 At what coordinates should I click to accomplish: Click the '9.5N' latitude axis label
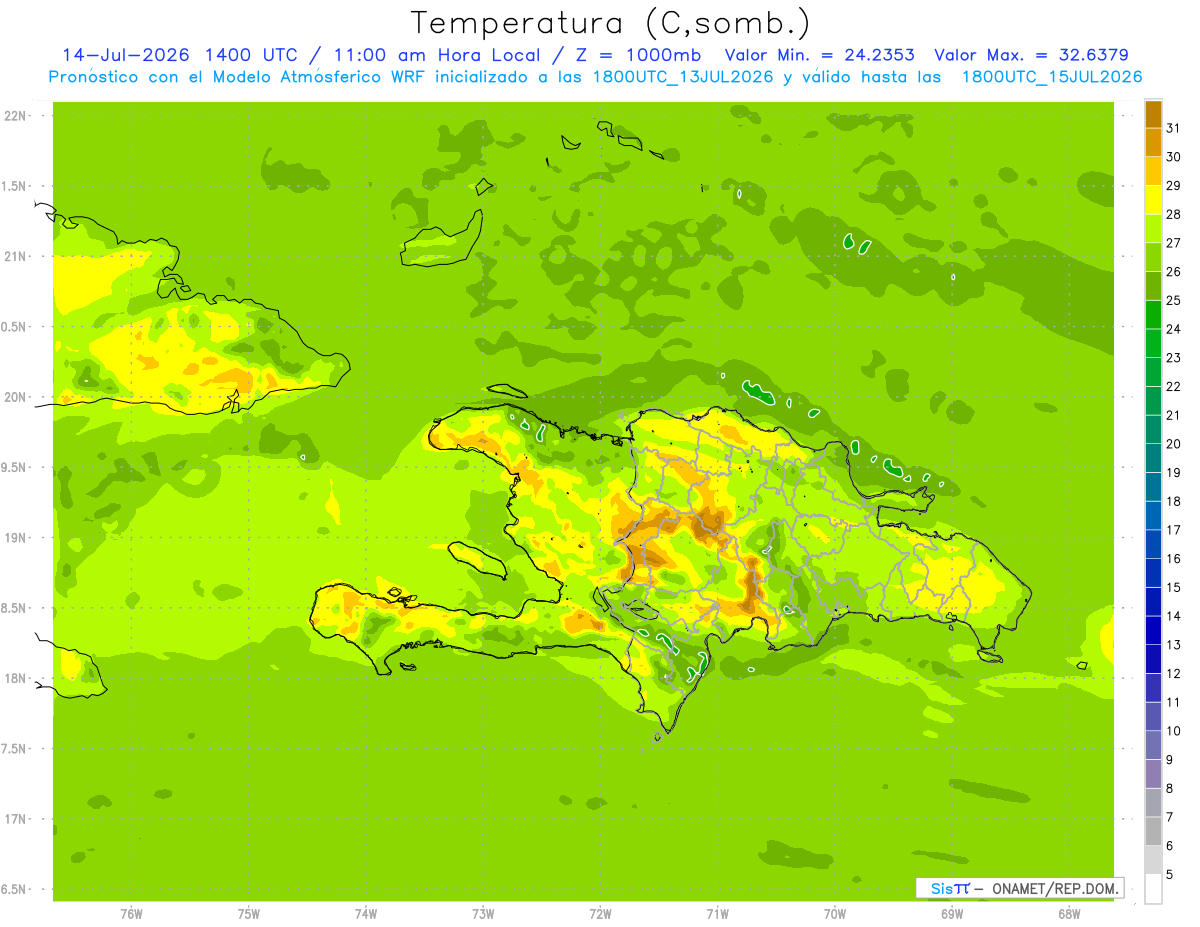click(13, 468)
